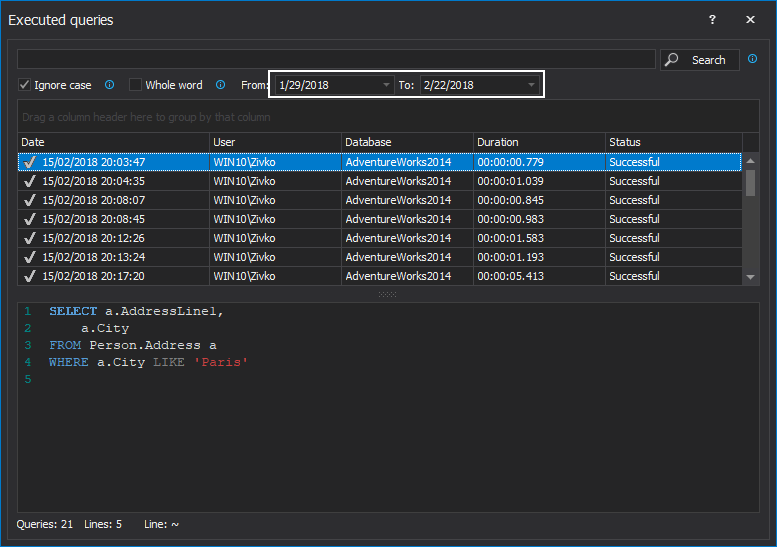Open the To date dropdown
The image size is (777, 547).
[531, 85]
